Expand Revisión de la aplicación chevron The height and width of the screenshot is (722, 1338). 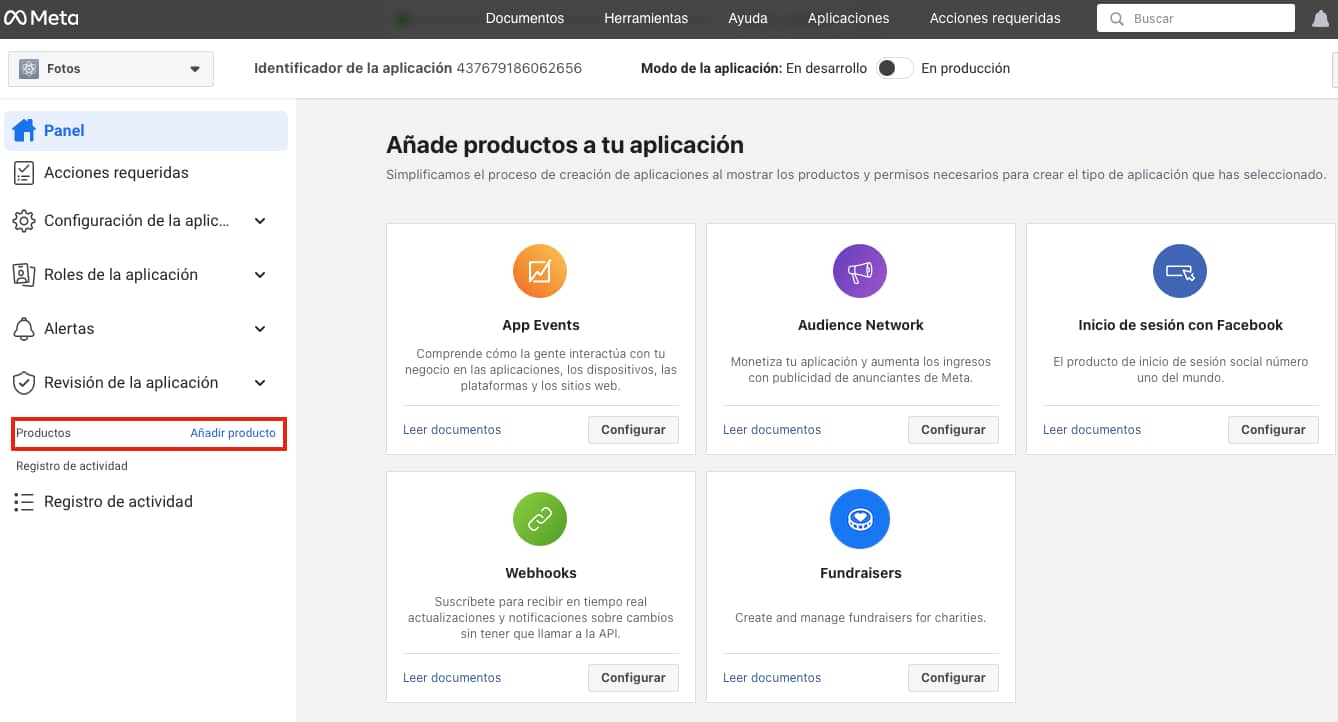point(260,383)
